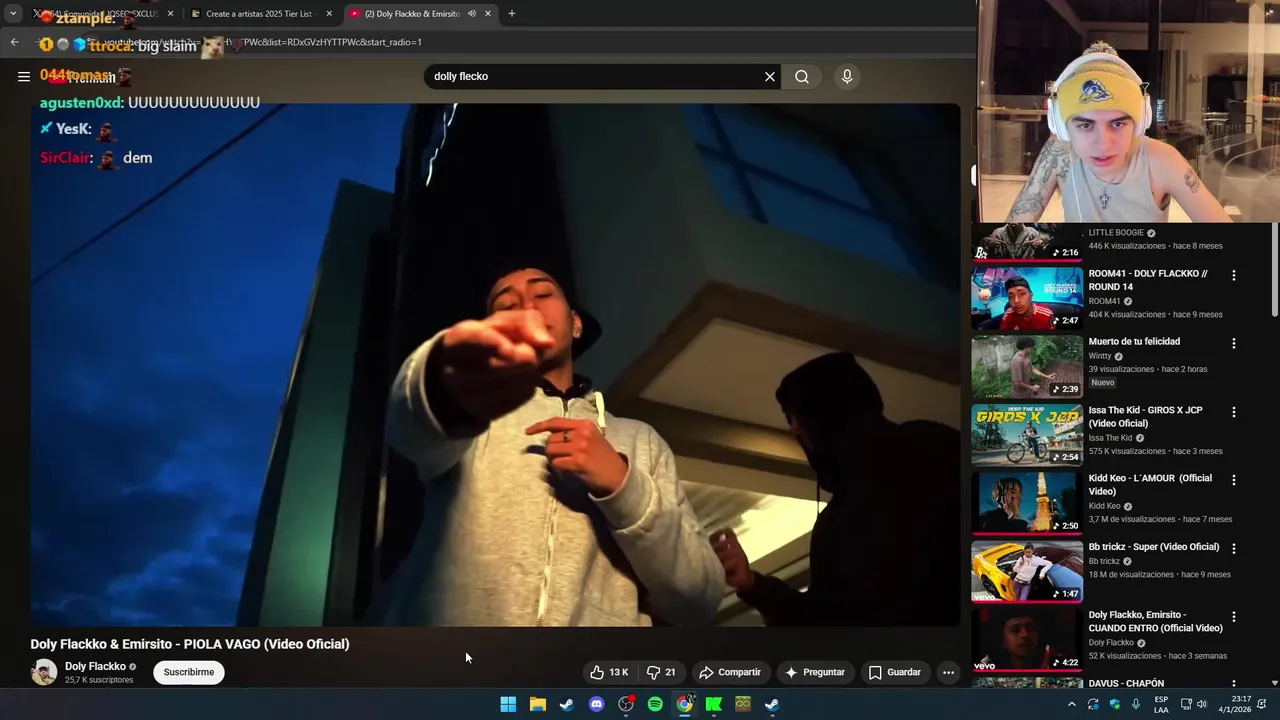Play Issa The Kid GIROS X JCP thumbnail
The width and height of the screenshot is (1280, 720).
1027,435
